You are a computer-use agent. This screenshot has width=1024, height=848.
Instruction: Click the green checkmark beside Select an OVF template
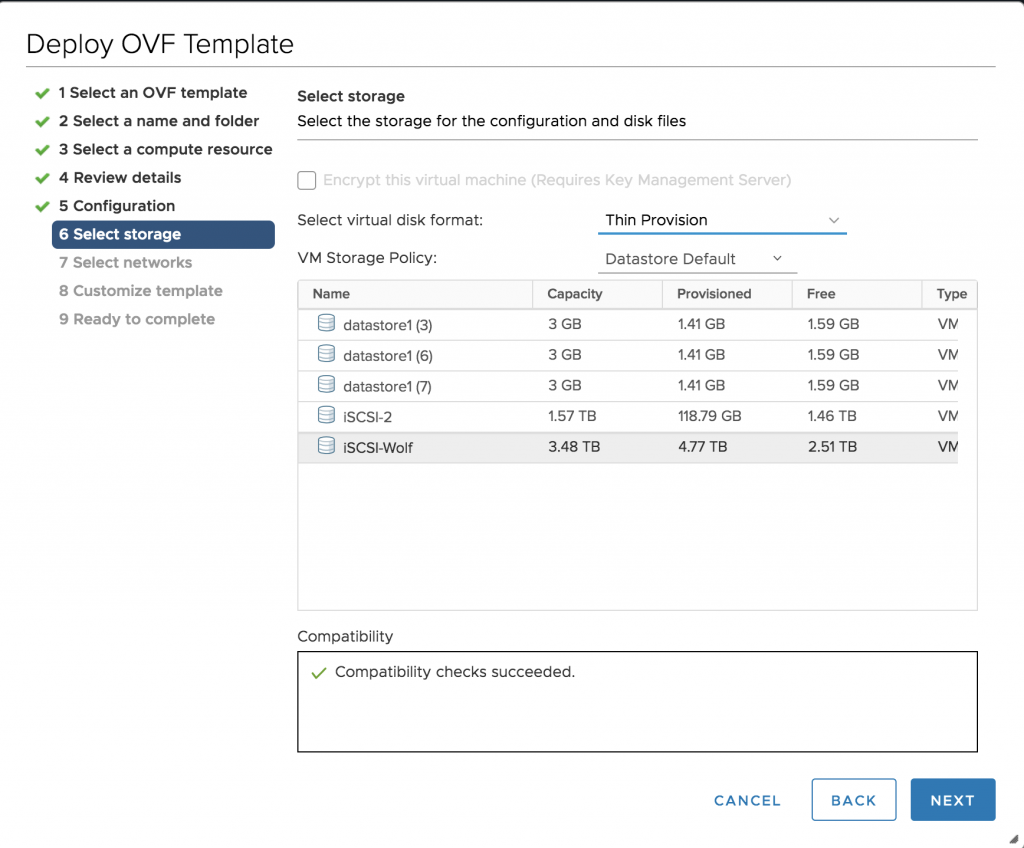(x=42, y=93)
